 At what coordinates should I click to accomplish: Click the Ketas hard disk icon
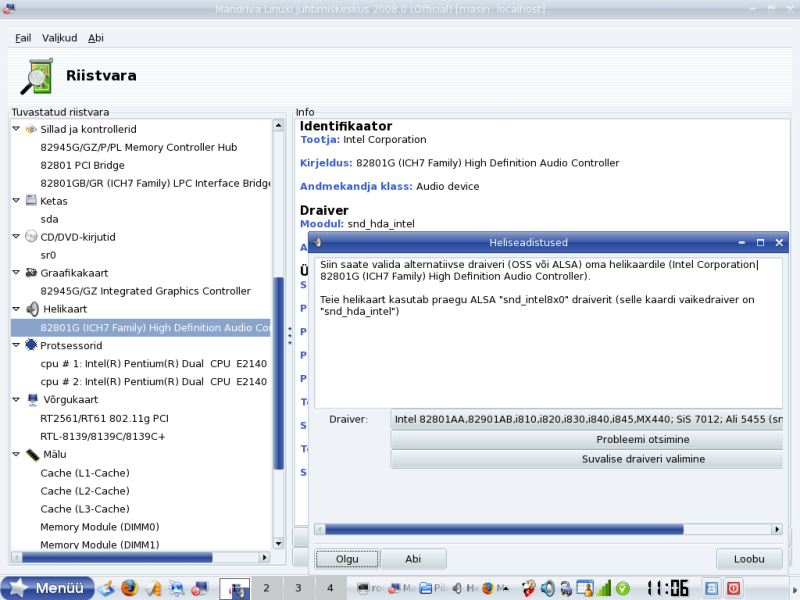click(31, 200)
